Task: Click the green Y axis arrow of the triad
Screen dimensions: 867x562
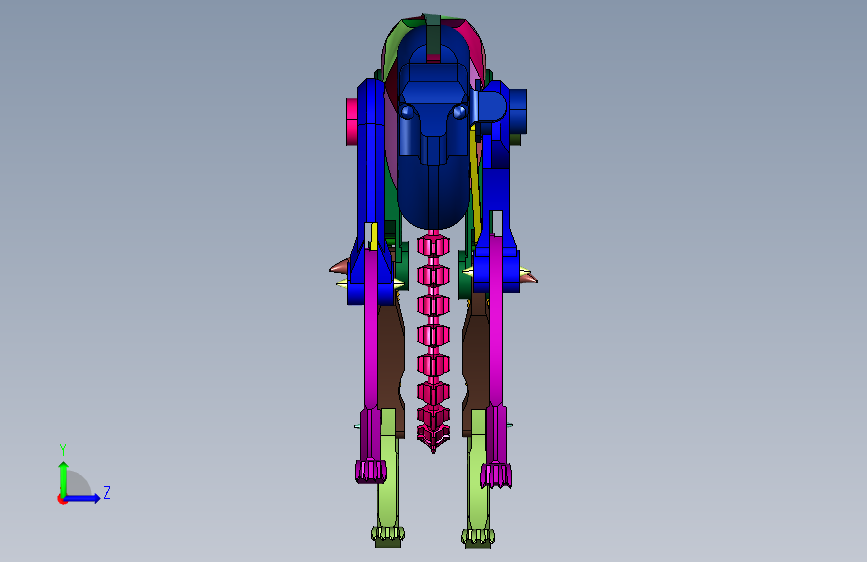Action: point(63,478)
